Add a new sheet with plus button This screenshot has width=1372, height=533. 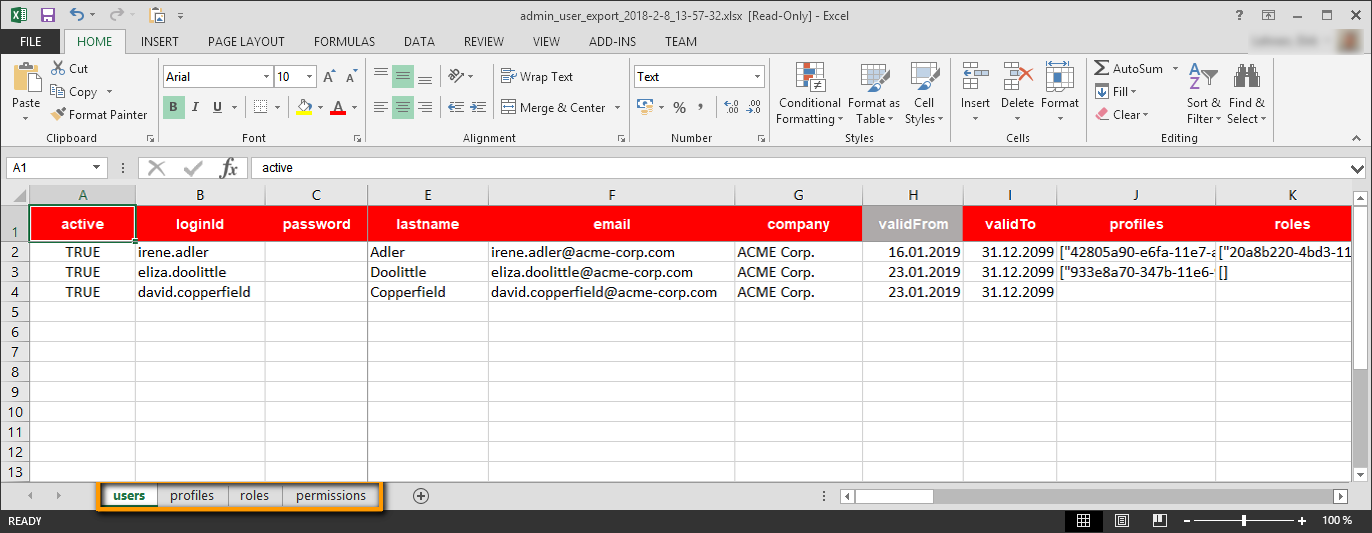click(421, 495)
